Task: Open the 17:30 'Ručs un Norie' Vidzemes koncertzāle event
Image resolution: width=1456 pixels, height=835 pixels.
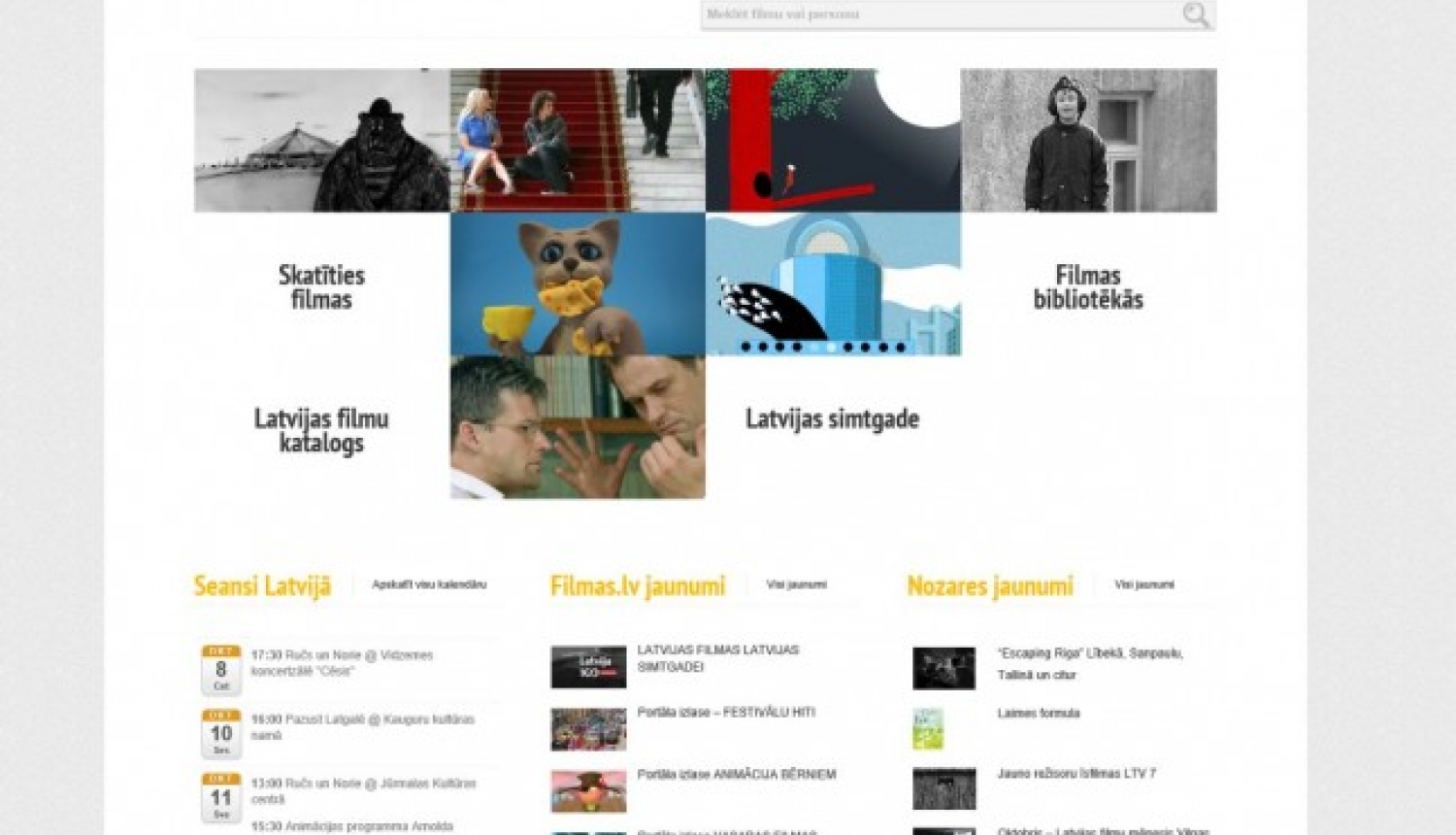Action: [343, 663]
